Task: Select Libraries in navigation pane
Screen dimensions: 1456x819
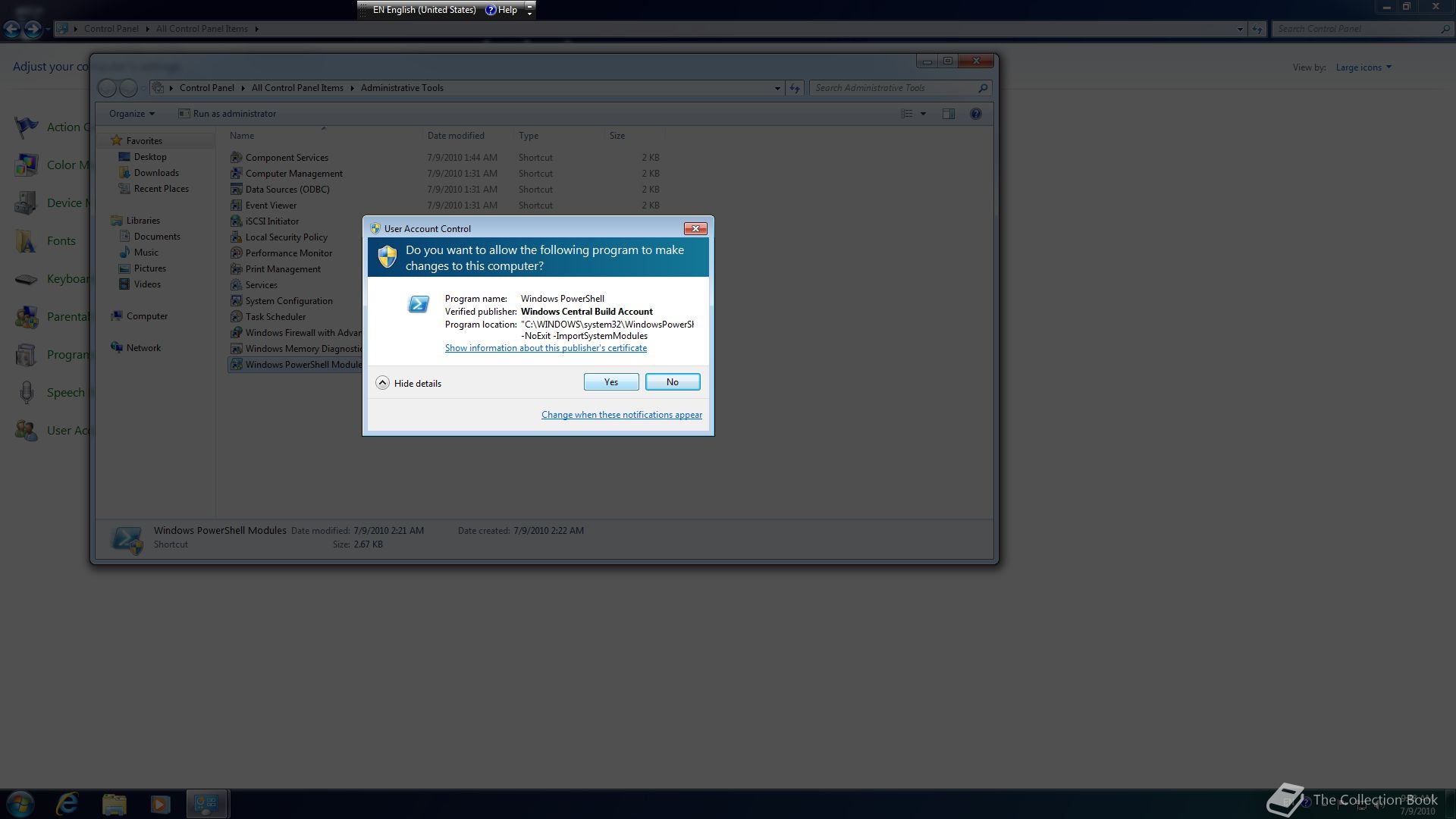Action: tap(143, 221)
